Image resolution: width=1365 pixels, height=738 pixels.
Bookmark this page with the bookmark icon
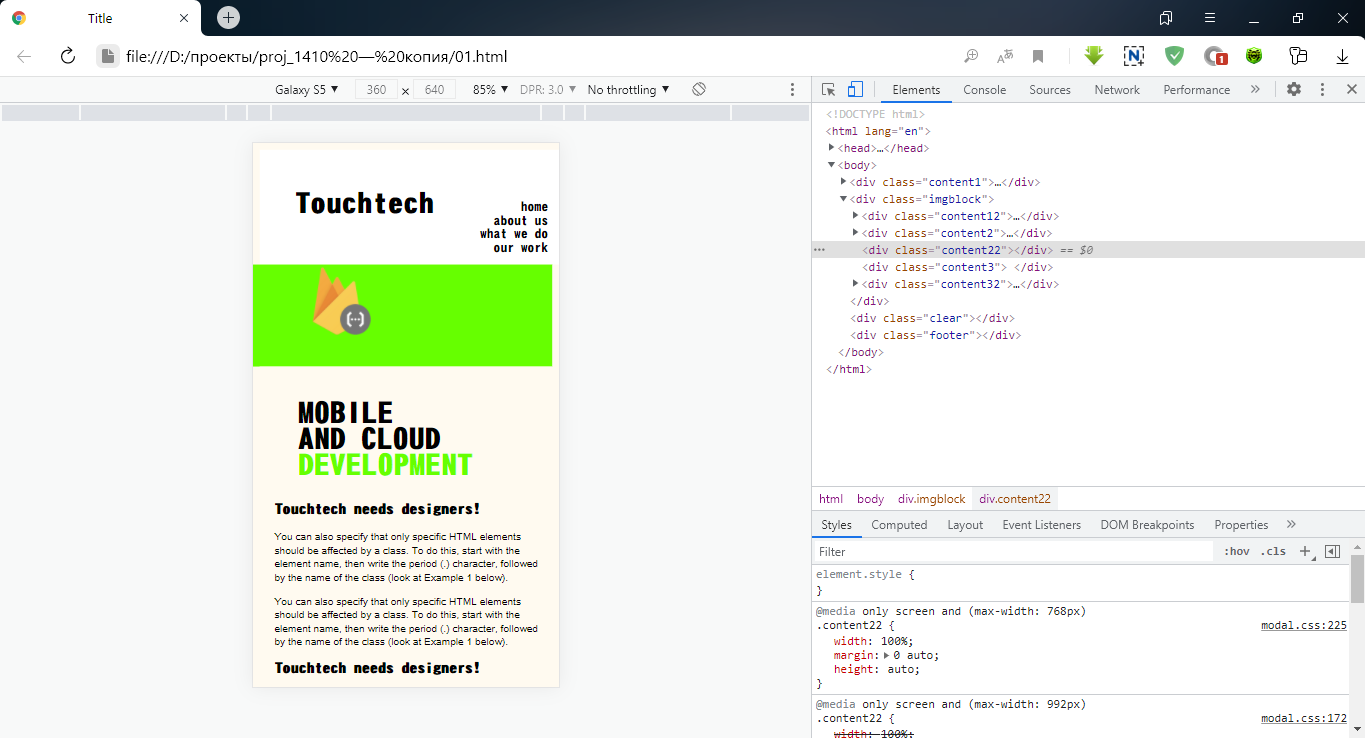(1038, 56)
